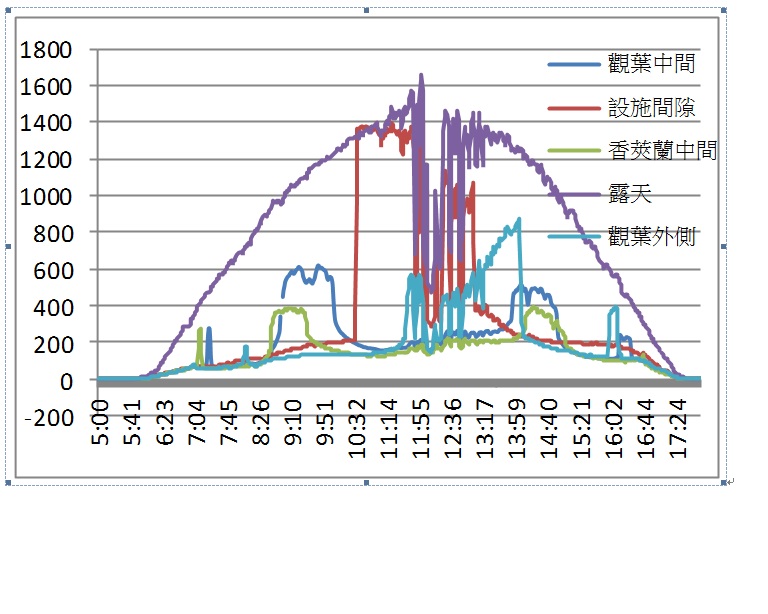The height and width of the screenshot is (614, 768).
Task: Click the x-axis time label 13:17
Action: pos(485,428)
